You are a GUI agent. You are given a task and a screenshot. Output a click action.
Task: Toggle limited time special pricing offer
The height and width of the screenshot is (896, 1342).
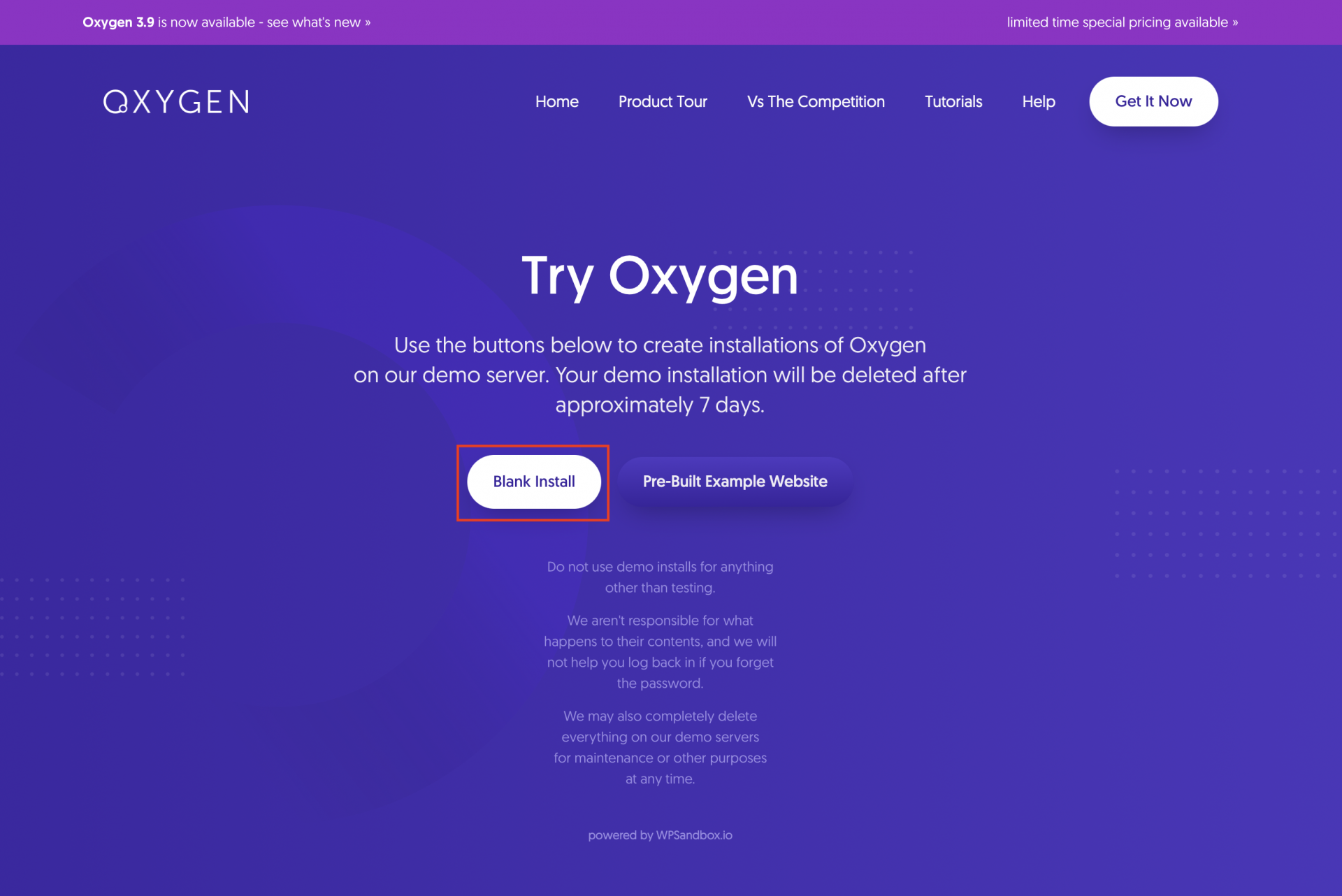[x=1122, y=22]
